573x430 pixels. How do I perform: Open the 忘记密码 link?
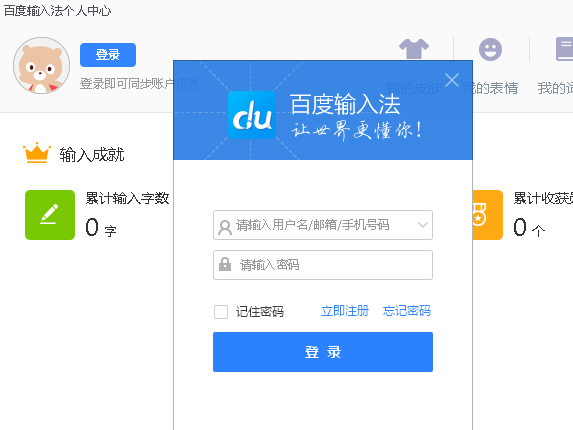tap(406, 311)
